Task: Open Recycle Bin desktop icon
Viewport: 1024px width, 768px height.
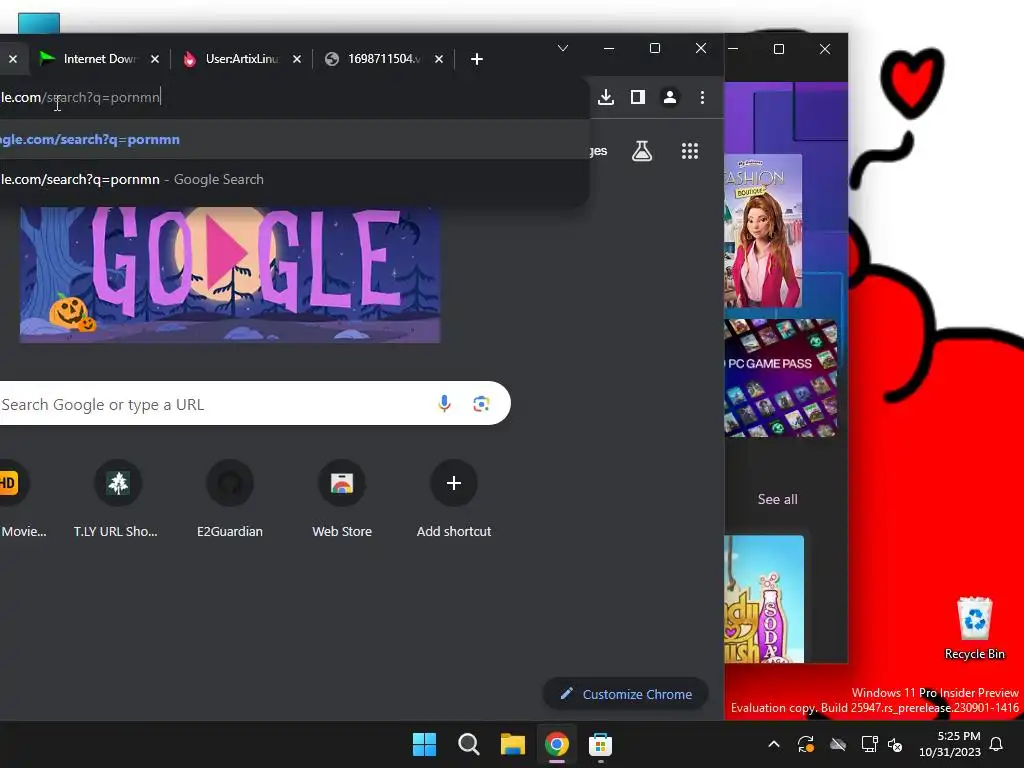Action: click(x=974, y=628)
